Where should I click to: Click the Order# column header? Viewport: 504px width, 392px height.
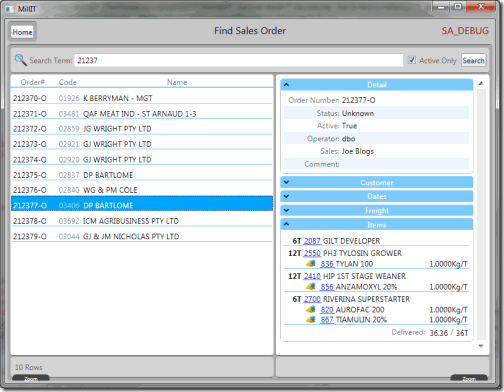(33, 82)
